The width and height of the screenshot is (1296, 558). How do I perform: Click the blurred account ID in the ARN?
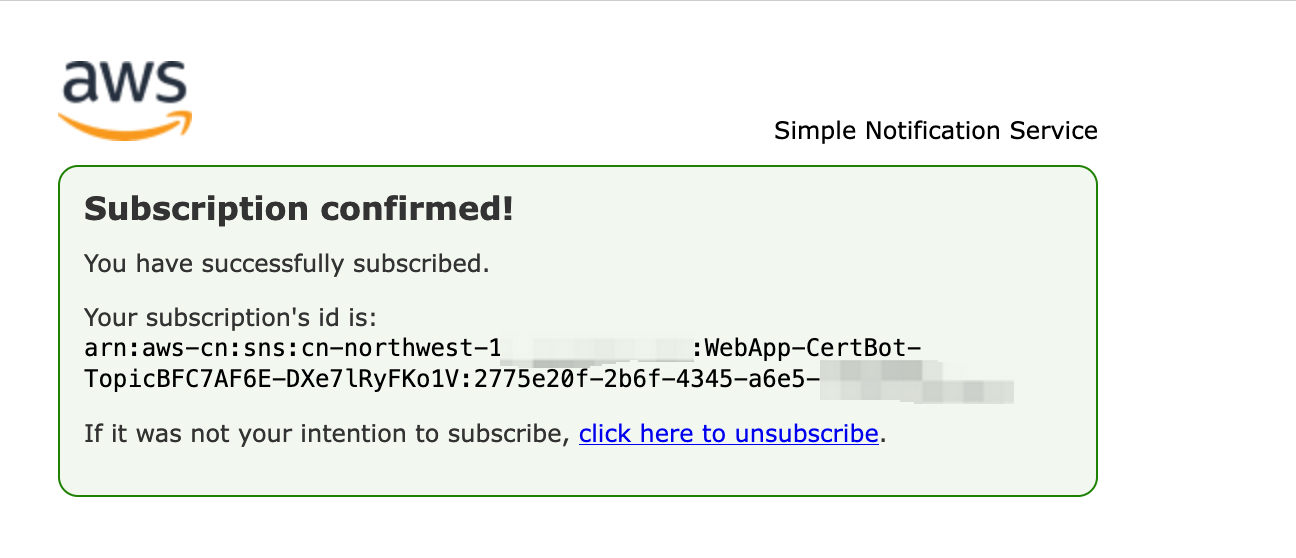596,349
